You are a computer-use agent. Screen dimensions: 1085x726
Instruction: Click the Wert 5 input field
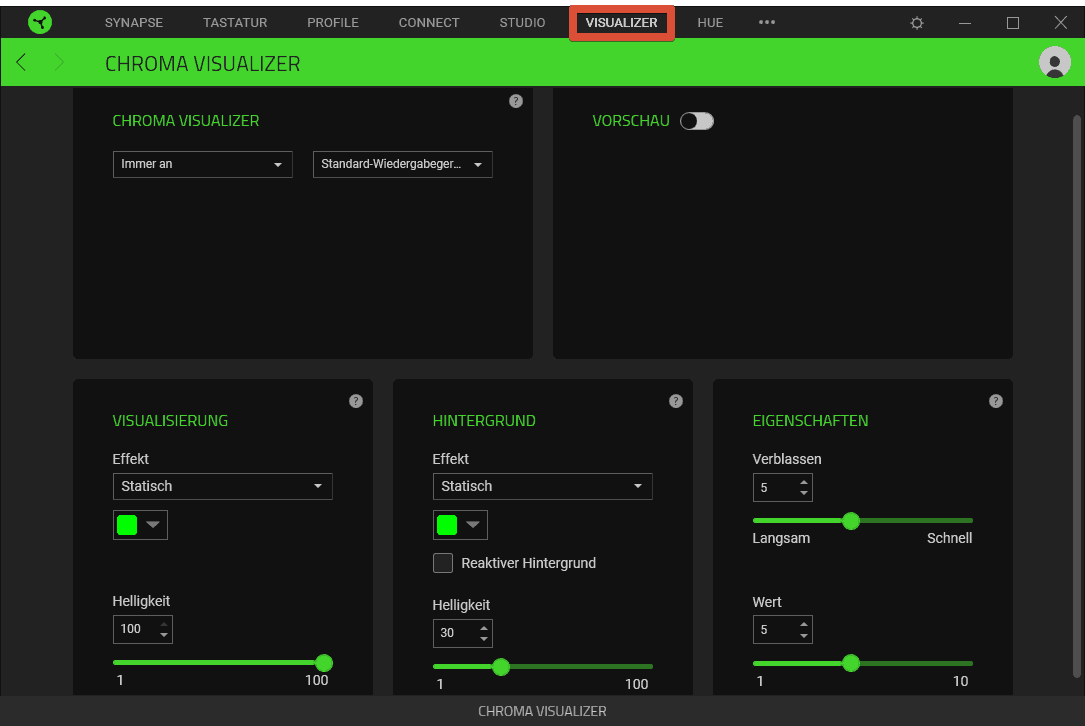tap(782, 630)
